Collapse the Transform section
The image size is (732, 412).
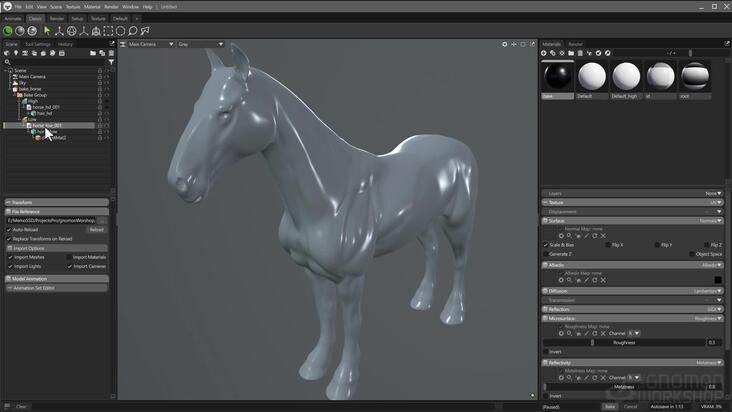56,203
